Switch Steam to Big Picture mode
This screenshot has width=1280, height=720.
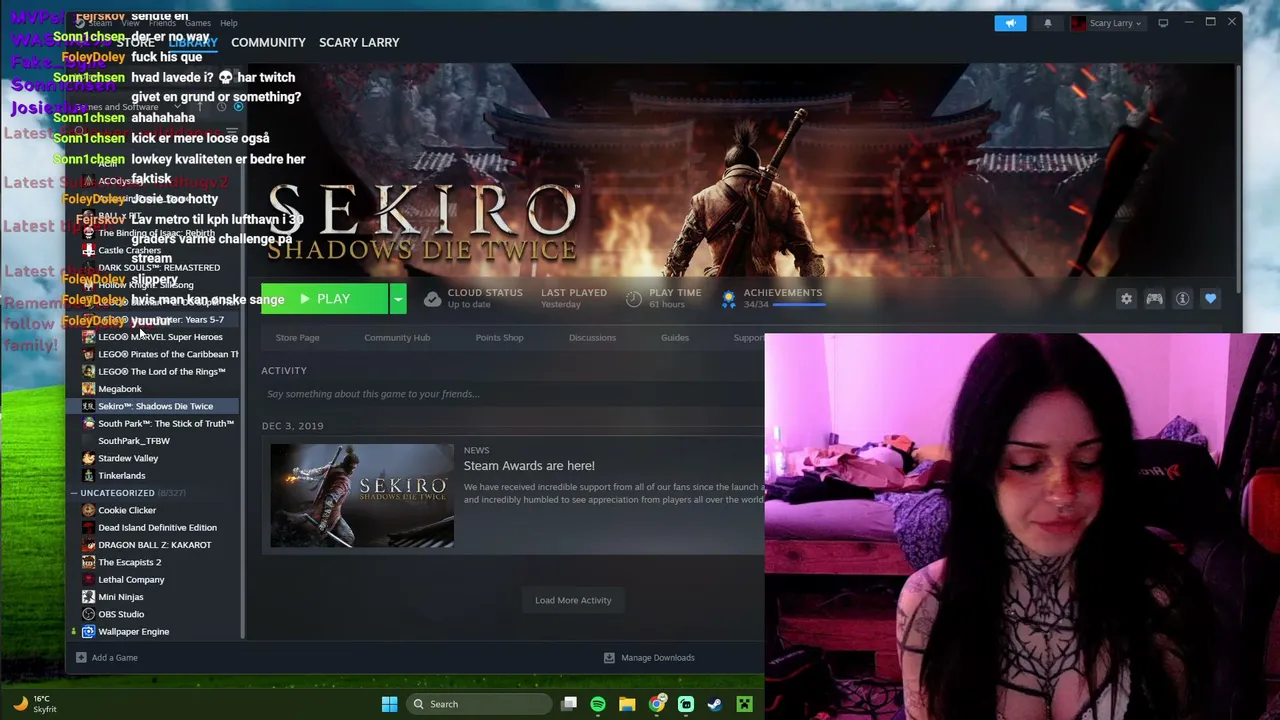pyautogui.click(x=1163, y=22)
